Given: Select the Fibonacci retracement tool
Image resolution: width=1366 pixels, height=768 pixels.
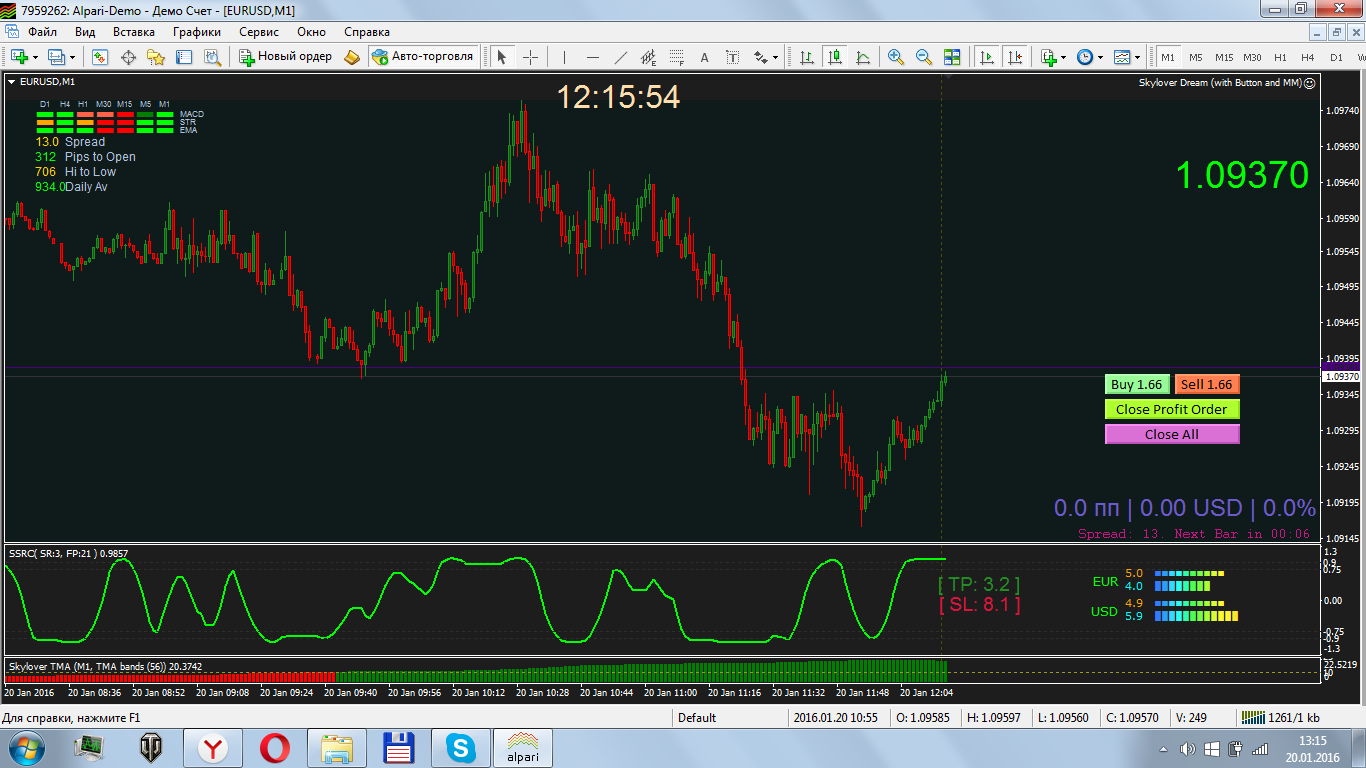Looking at the screenshot, I should click(x=676, y=57).
